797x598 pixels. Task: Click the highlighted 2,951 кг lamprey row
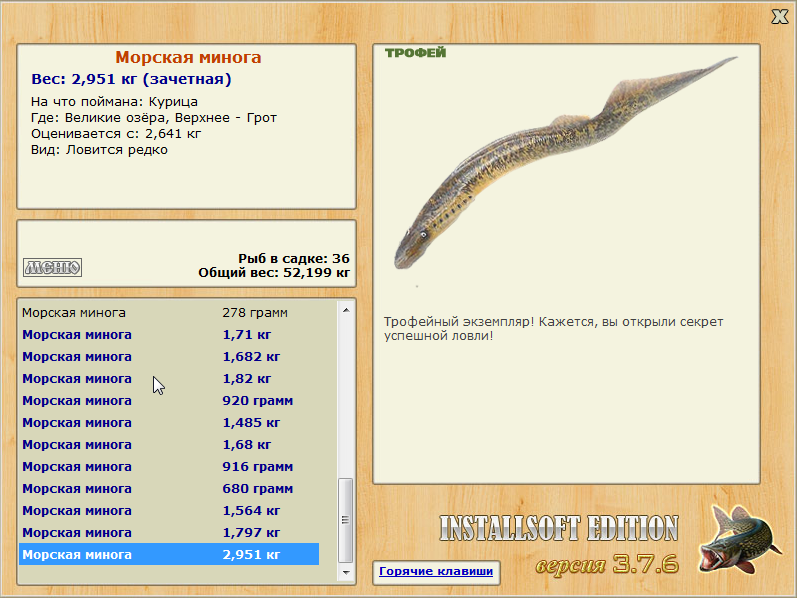tap(169, 554)
